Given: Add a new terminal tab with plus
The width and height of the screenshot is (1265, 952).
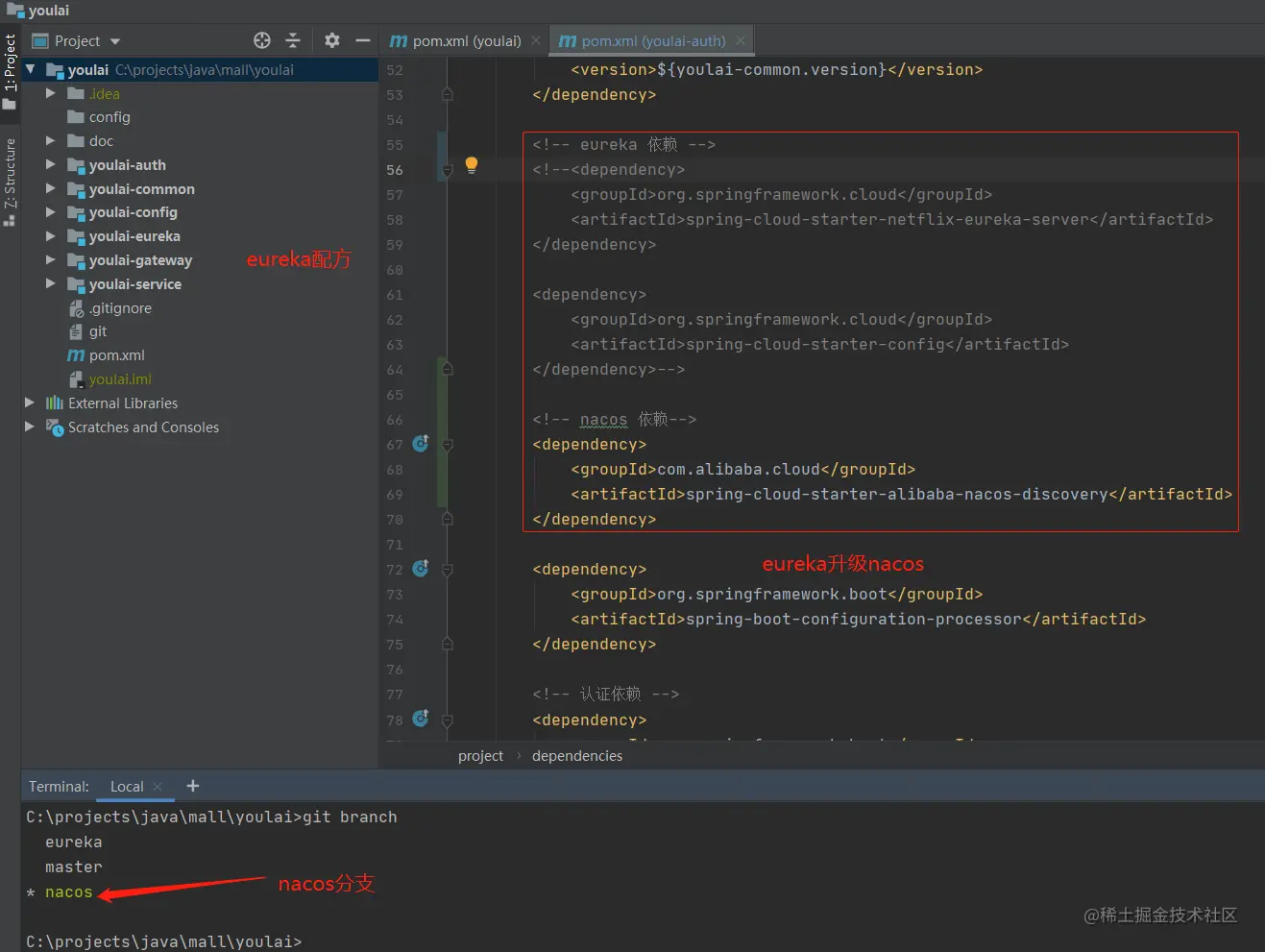Looking at the screenshot, I should click(192, 786).
